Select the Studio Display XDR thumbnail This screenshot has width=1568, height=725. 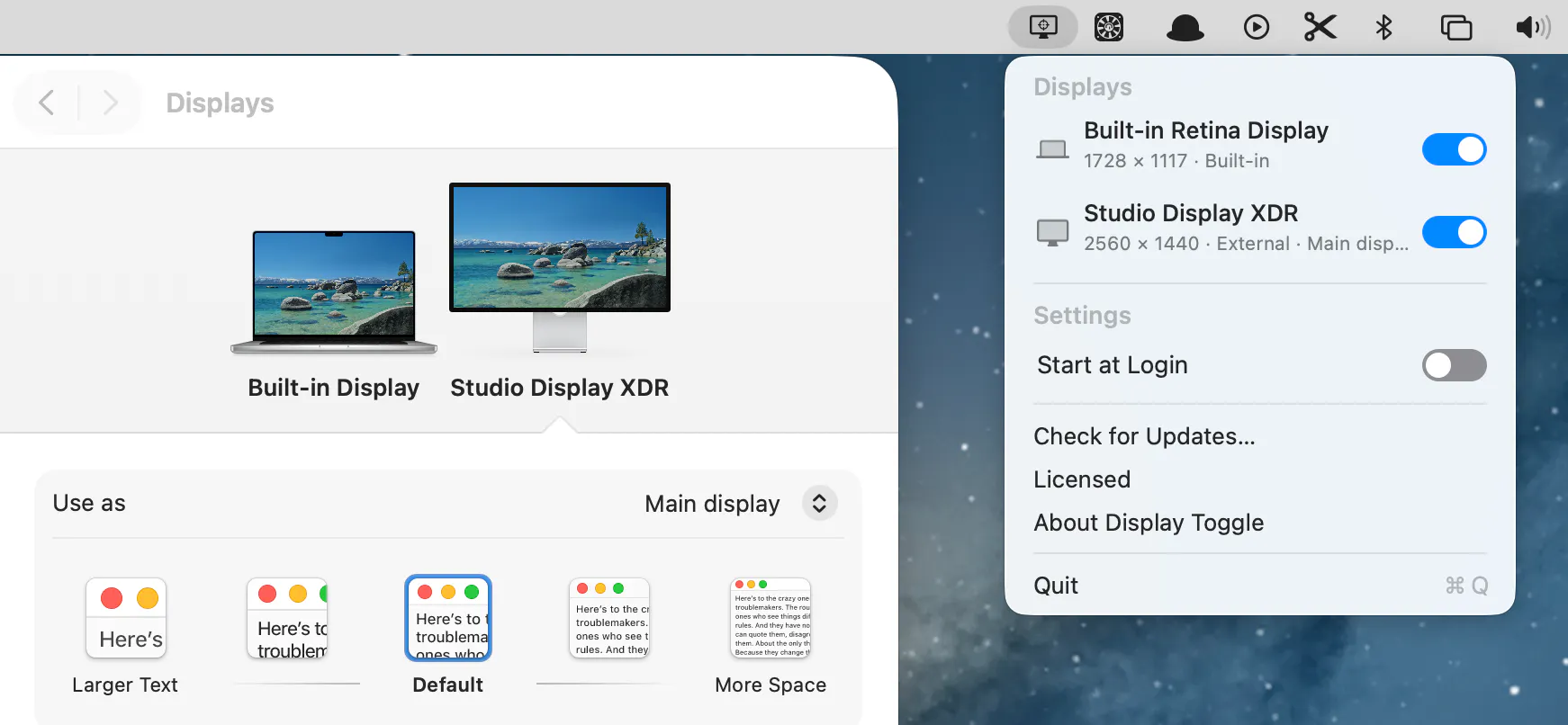[560, 268]
